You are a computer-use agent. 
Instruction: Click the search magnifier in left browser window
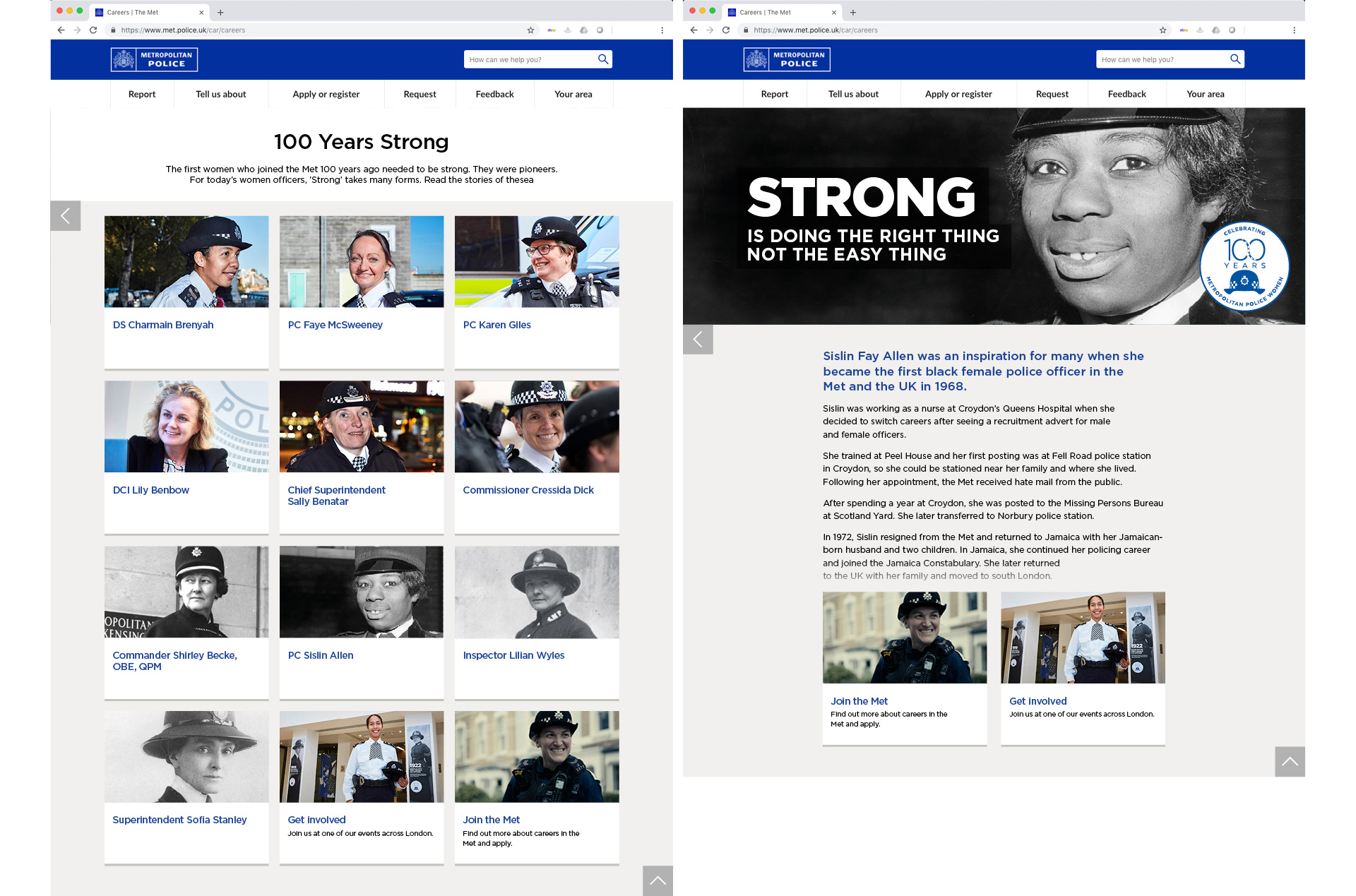(602, 59)
